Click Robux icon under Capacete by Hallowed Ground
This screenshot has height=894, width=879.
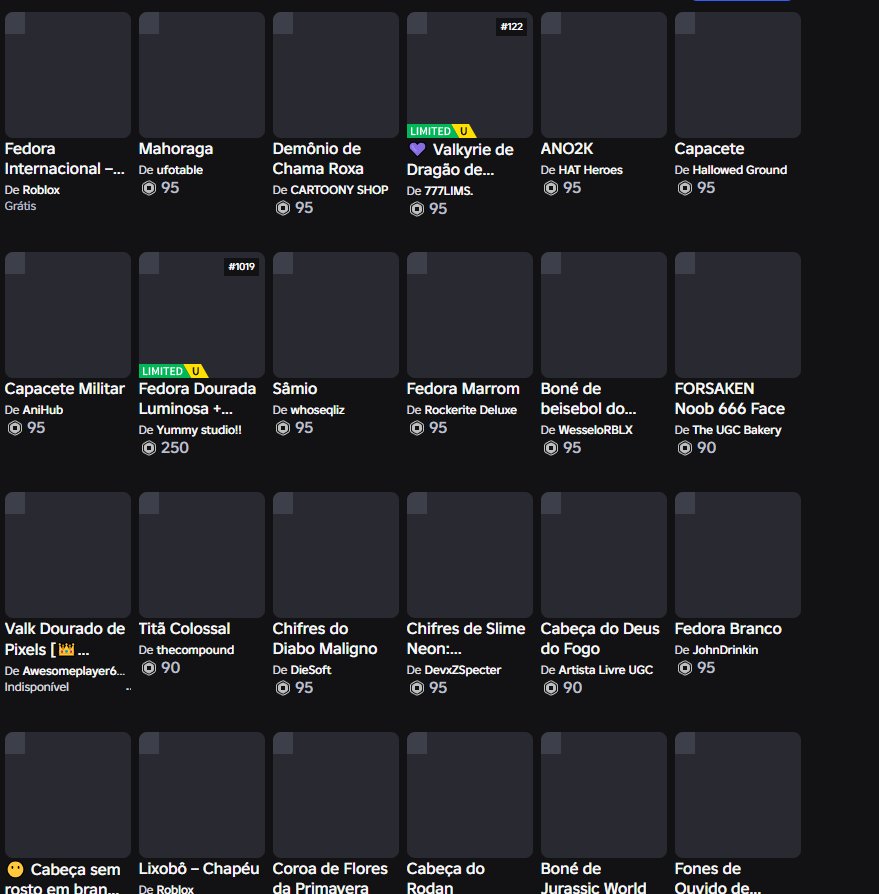click(x=685, y=188)
